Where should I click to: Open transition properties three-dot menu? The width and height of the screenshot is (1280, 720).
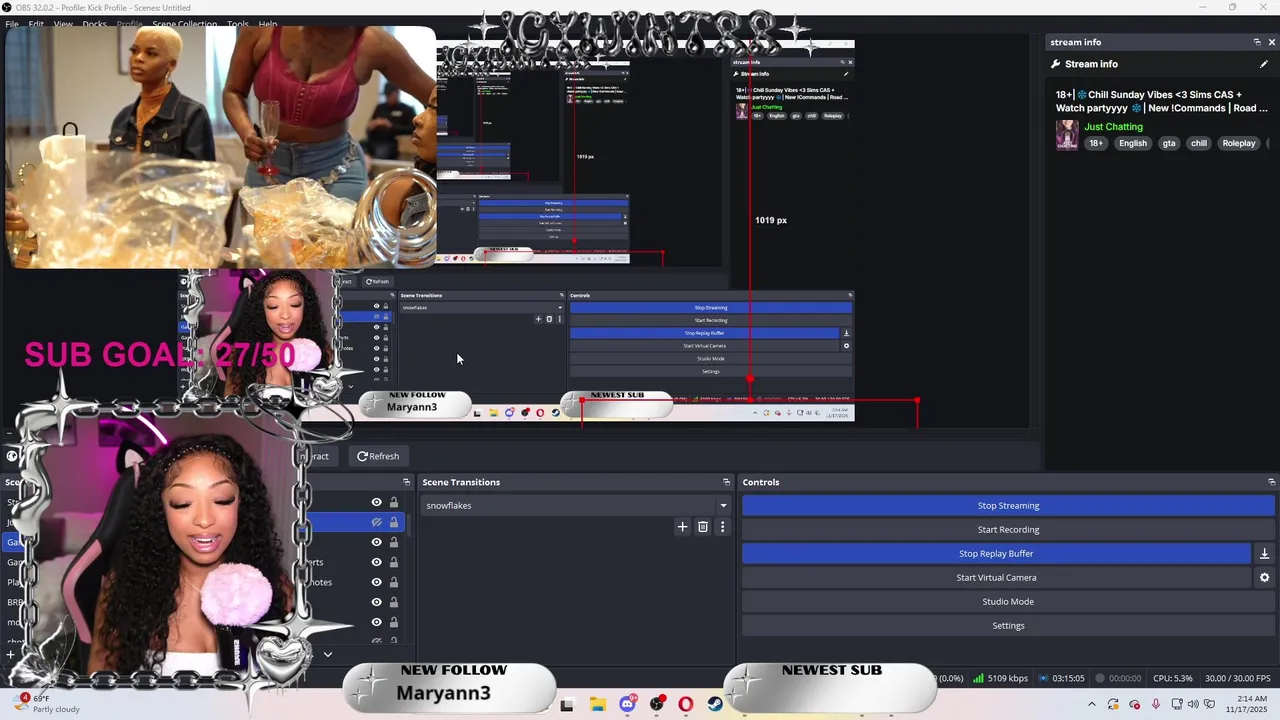pos(722,527)
